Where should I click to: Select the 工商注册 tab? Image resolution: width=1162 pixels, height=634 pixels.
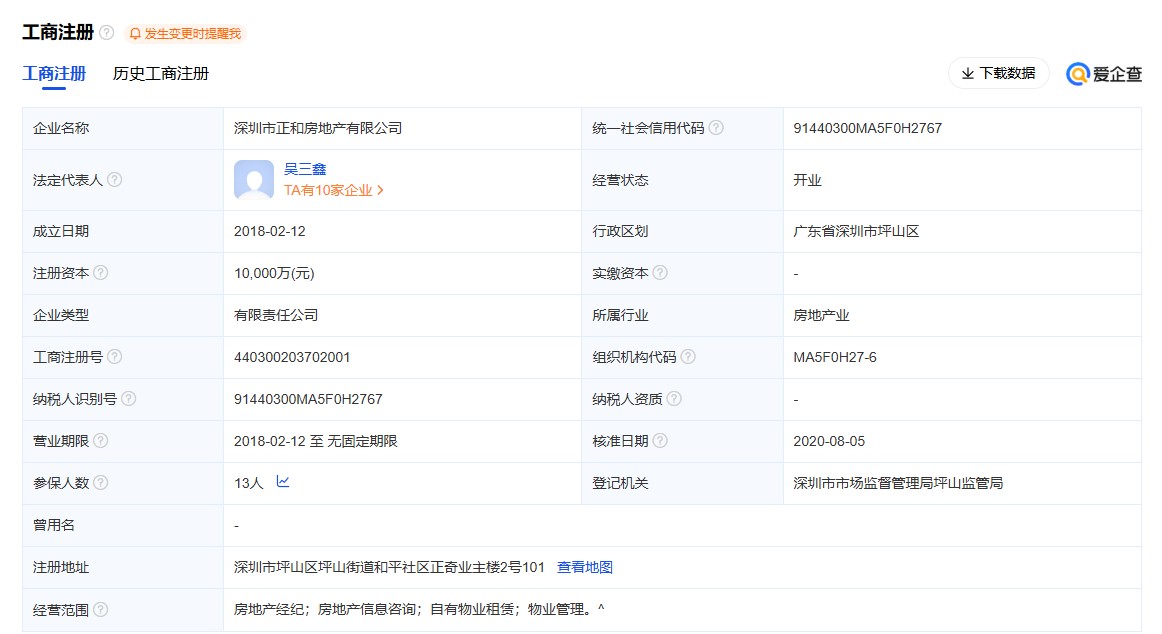coord(54,73)
